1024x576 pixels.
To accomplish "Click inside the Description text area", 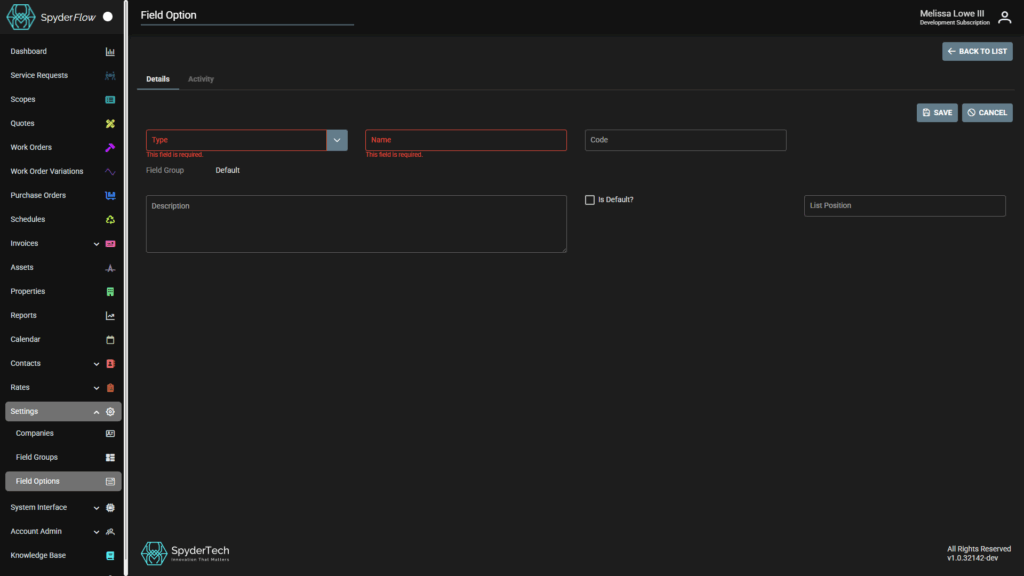I will 355,223.
